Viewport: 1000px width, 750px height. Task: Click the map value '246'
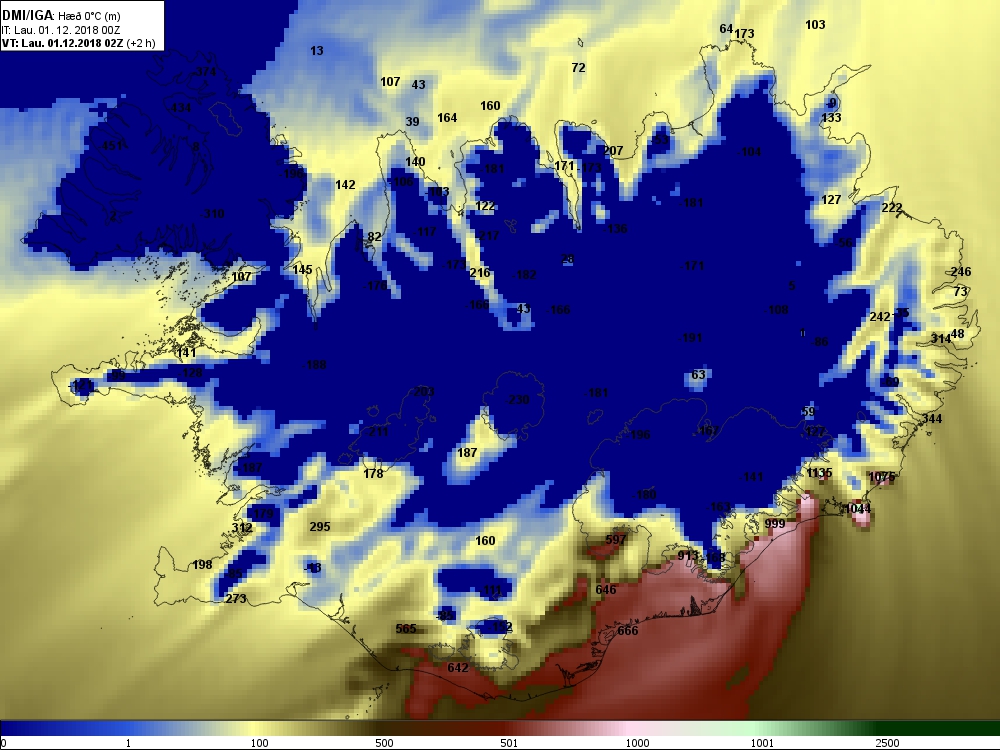[x=960, y=272]
